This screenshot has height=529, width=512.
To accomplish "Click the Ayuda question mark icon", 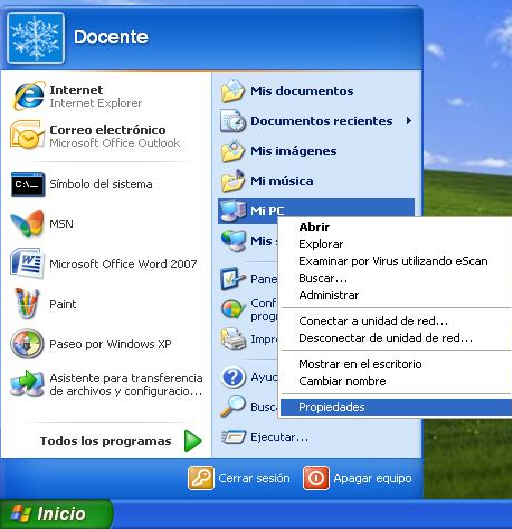I will 233,377.
